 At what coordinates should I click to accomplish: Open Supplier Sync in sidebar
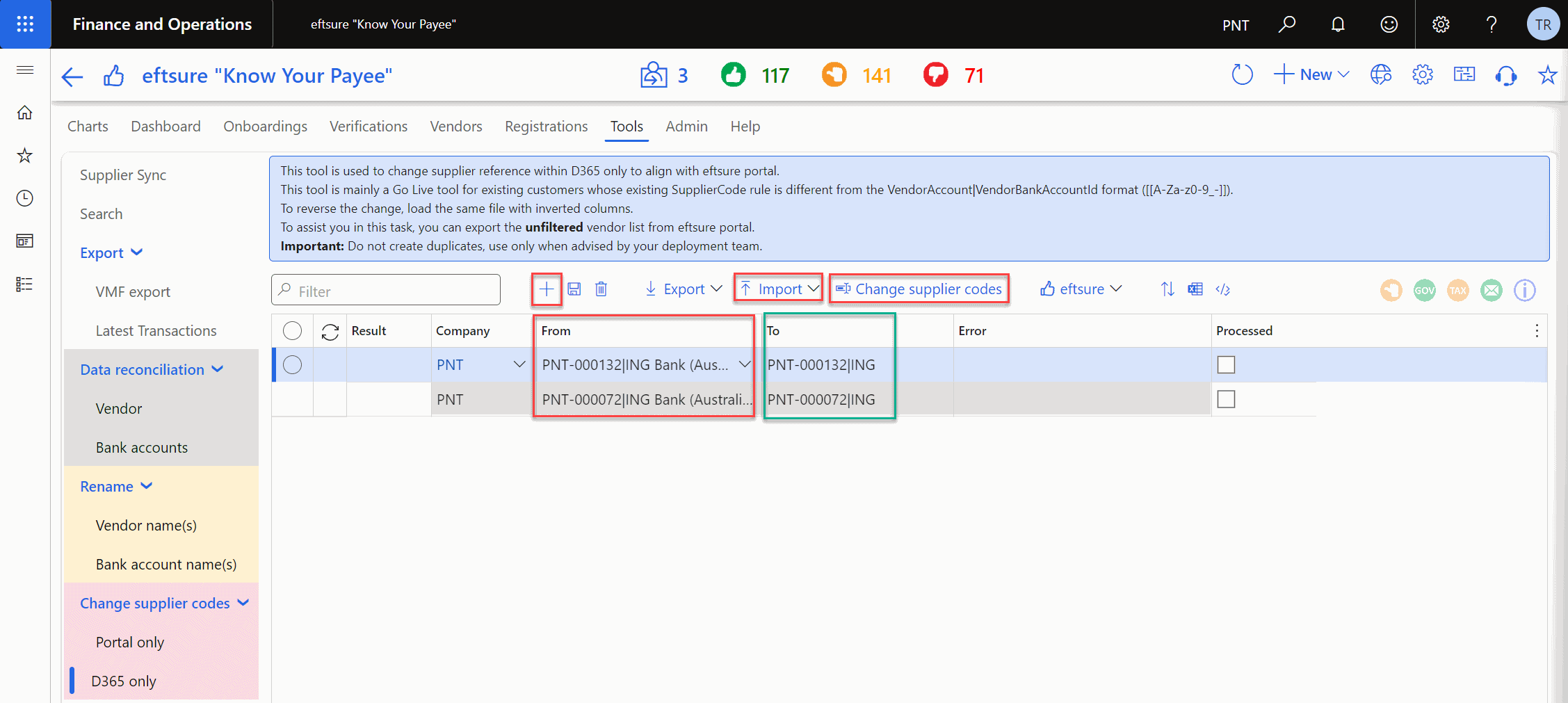click(123, 175)
